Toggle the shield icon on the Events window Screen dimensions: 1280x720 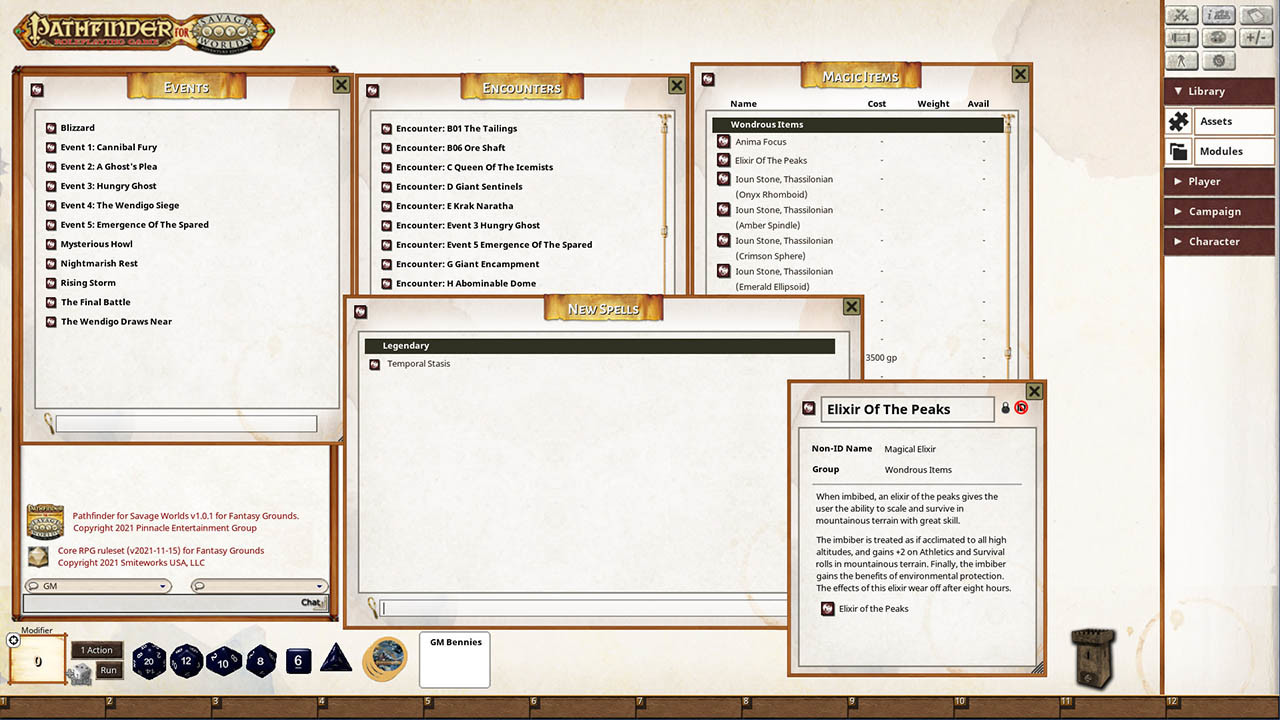[x=37, y=89]
